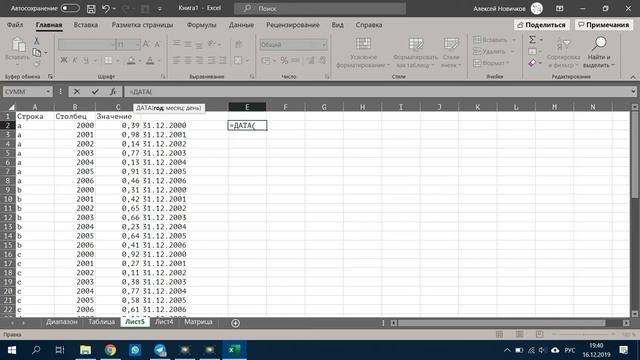Screen dimensions: 640x360
Task: Click the AutoSum sigma icon
Action: pos(532,40)
